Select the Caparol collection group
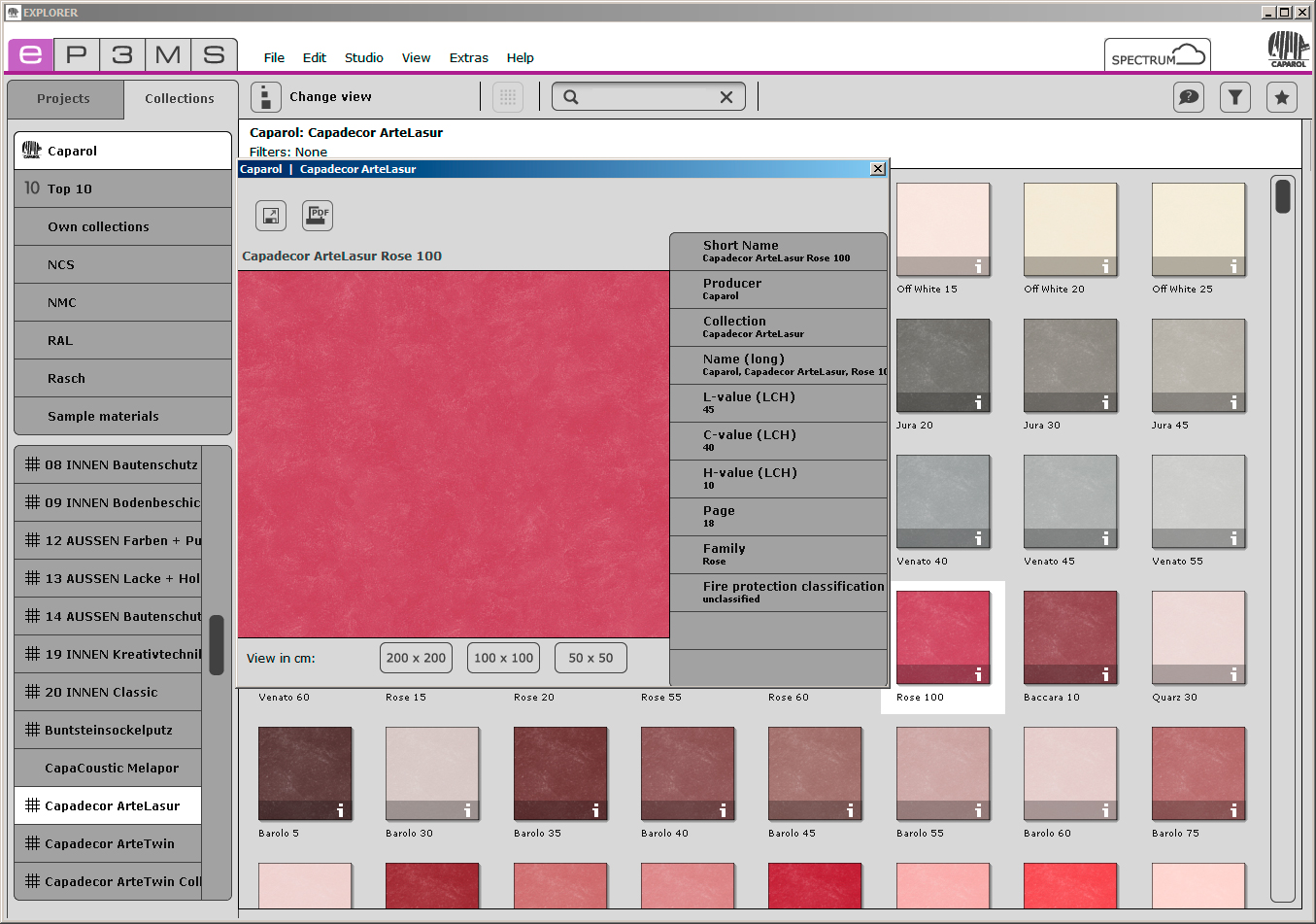The image size is (1316, 924). pyautogui.click(x=123, y=151)
